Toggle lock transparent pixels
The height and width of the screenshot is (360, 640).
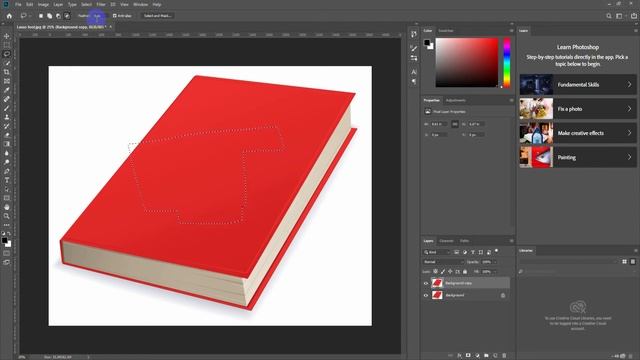click(x=436, y=271)
